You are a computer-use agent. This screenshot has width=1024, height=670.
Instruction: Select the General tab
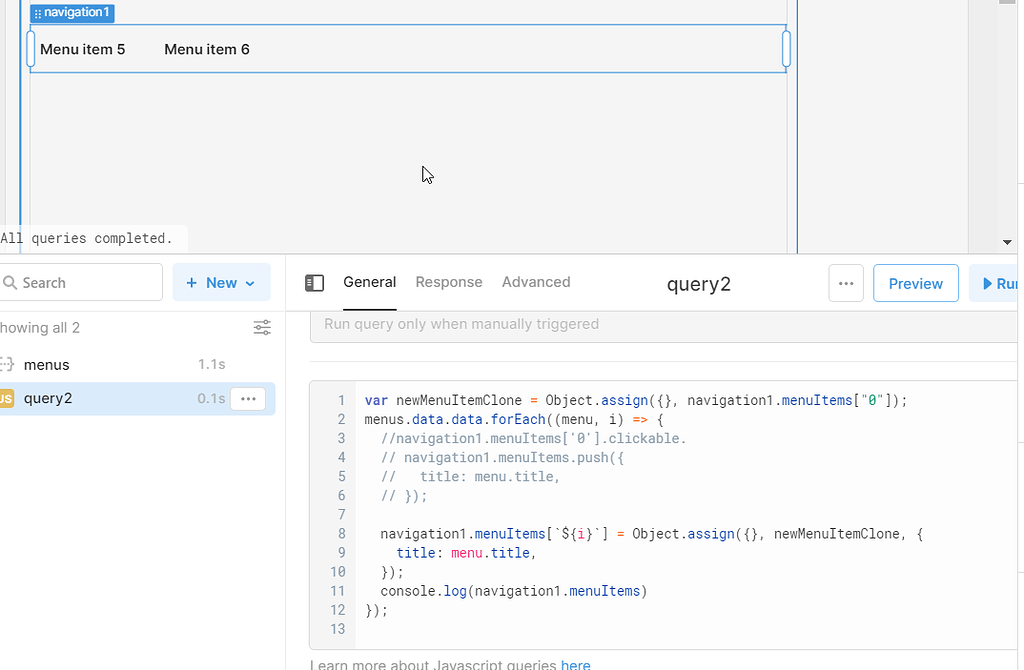pos(369,282)
